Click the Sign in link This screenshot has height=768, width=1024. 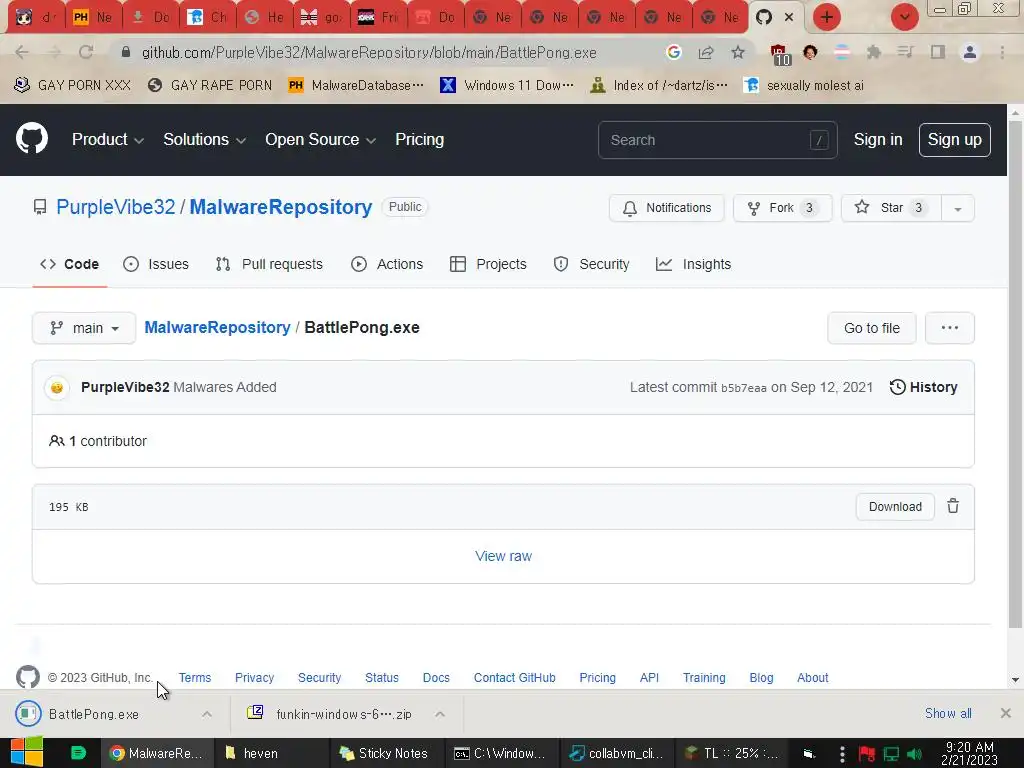(x=878, y=140)
